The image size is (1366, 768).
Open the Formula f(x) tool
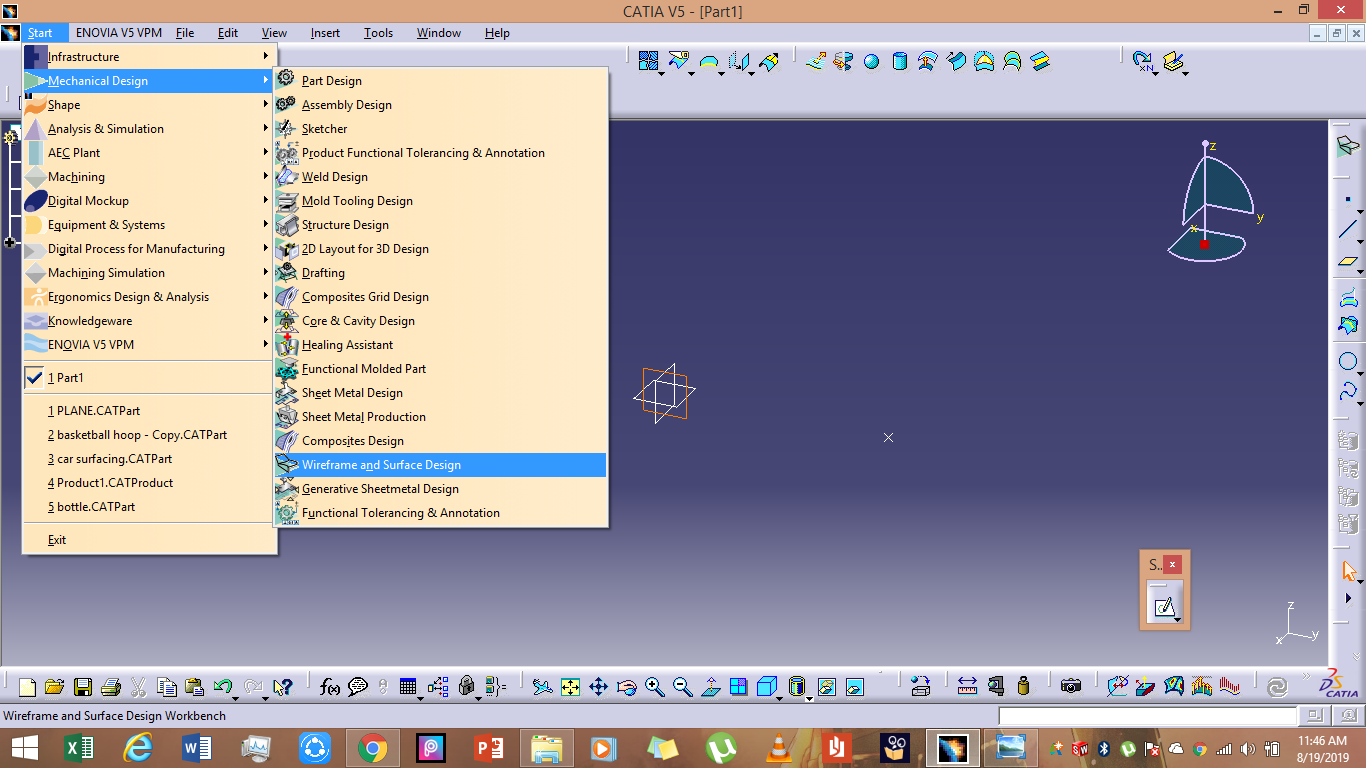(330, 687)
